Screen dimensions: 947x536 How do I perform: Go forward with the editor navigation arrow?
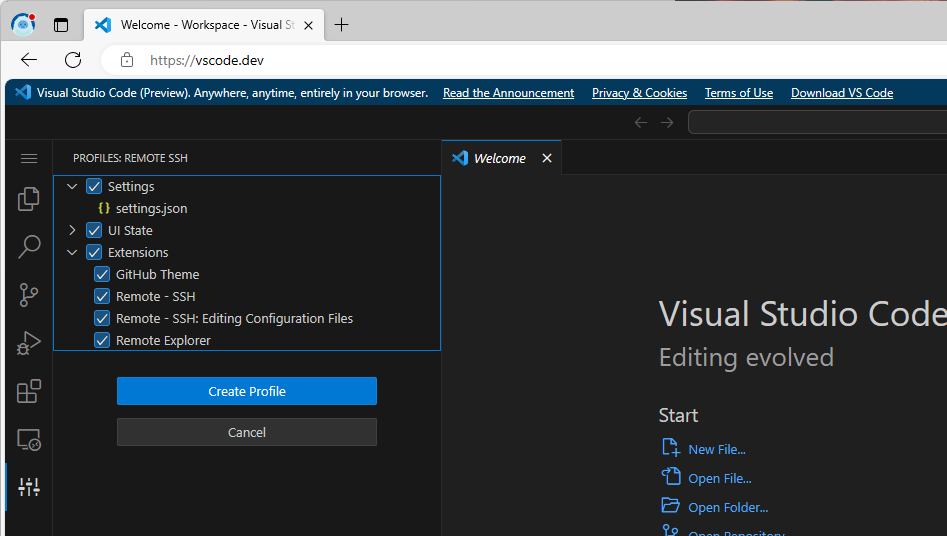pos(667,123)
